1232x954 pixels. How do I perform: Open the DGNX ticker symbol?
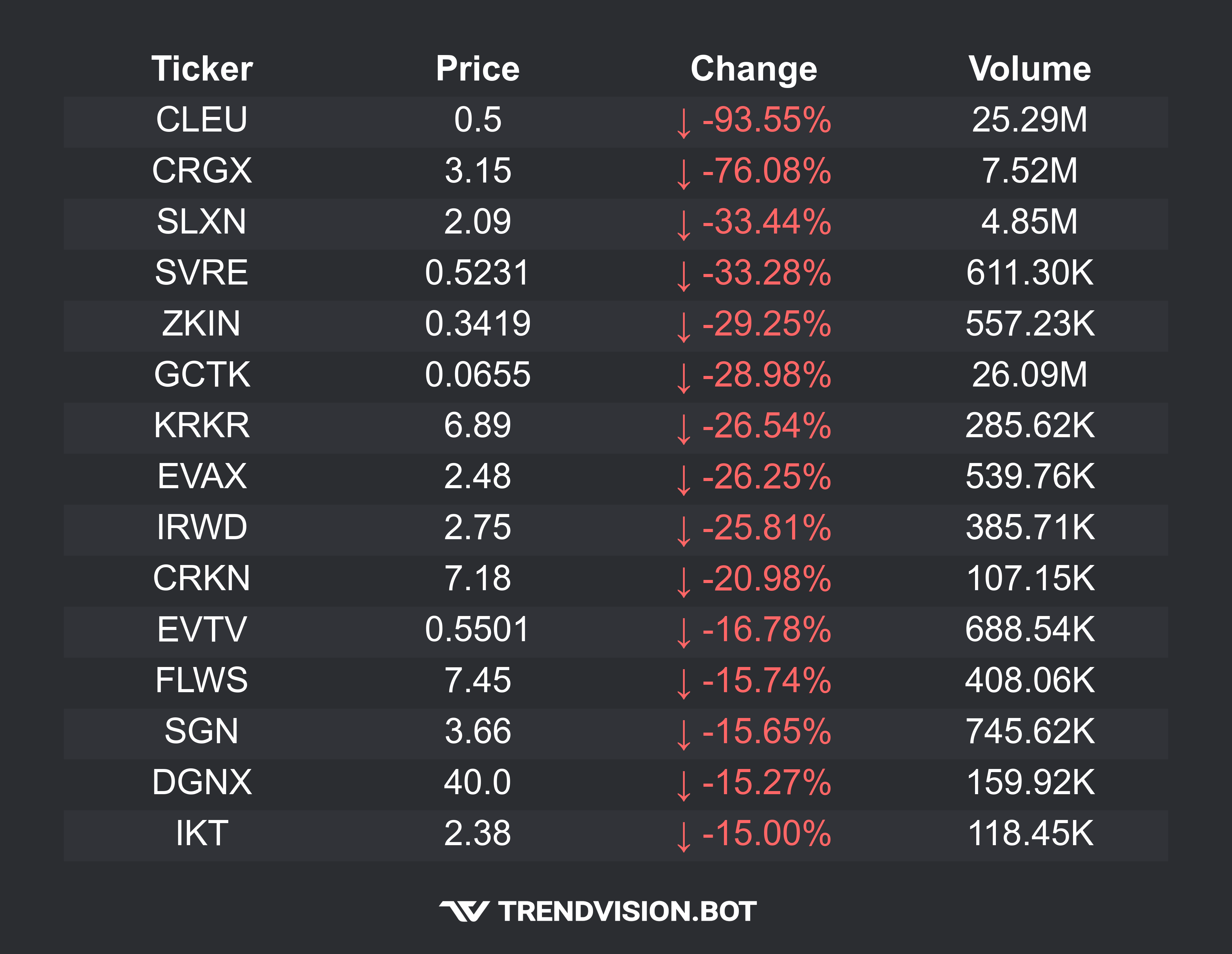(x=202, y=782)
